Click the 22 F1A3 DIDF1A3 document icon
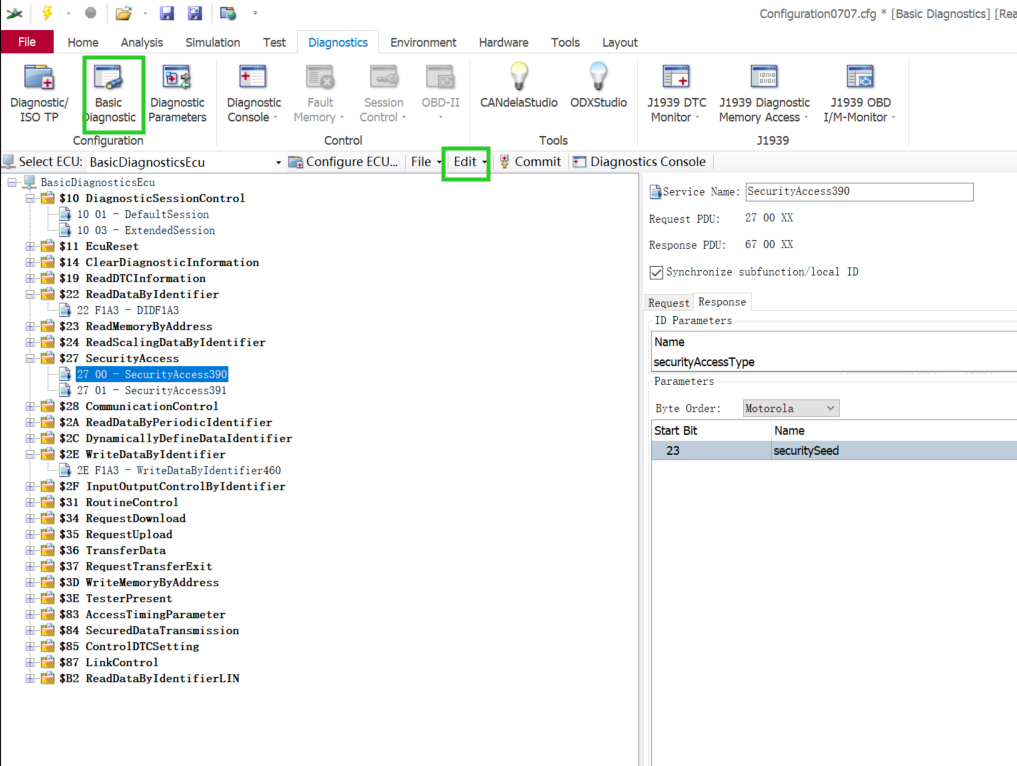This screenshot has height=766, width=1017. pyautogui.click(x=65, y=310)
